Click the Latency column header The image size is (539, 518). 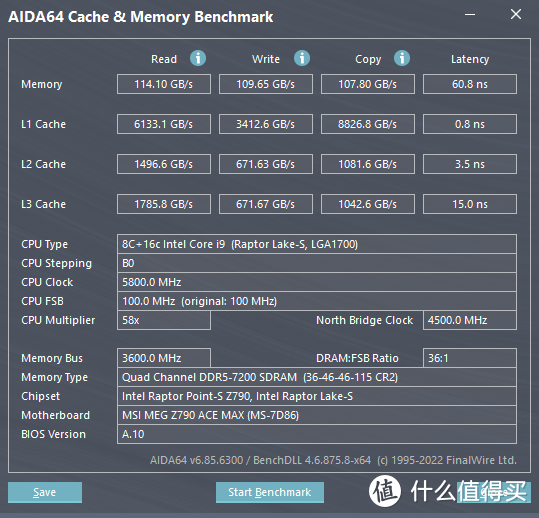[x=470, y=59]
